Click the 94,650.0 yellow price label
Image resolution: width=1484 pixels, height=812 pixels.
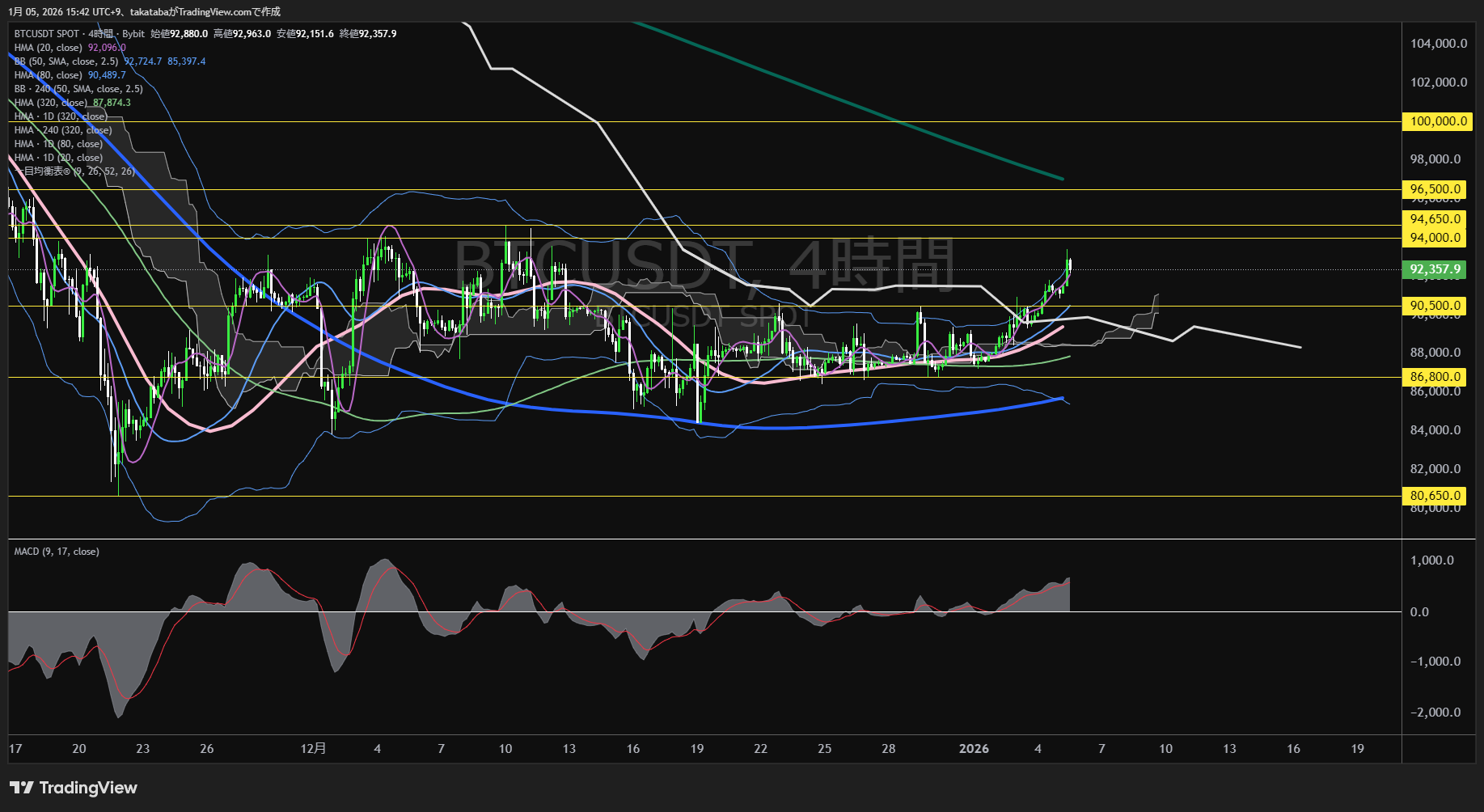tap(1436, 219)
